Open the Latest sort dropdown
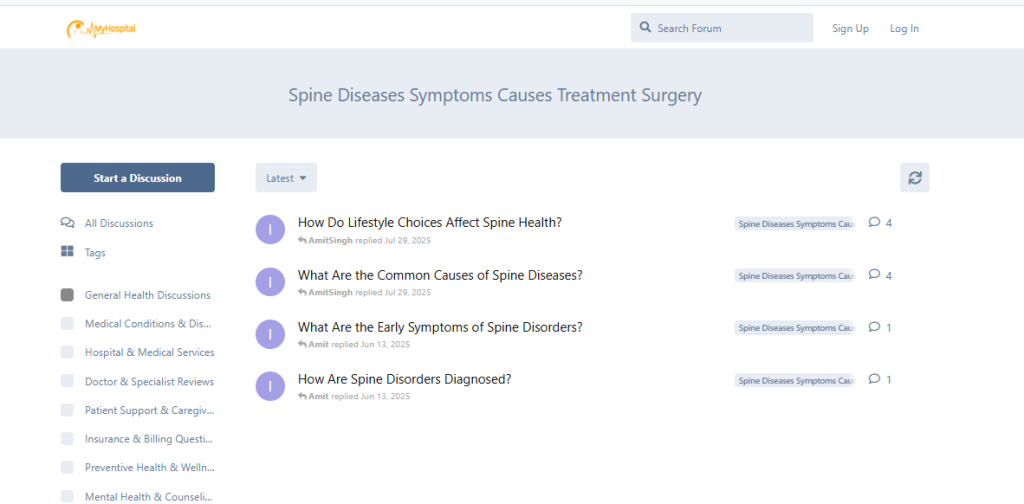 point(286,178)
